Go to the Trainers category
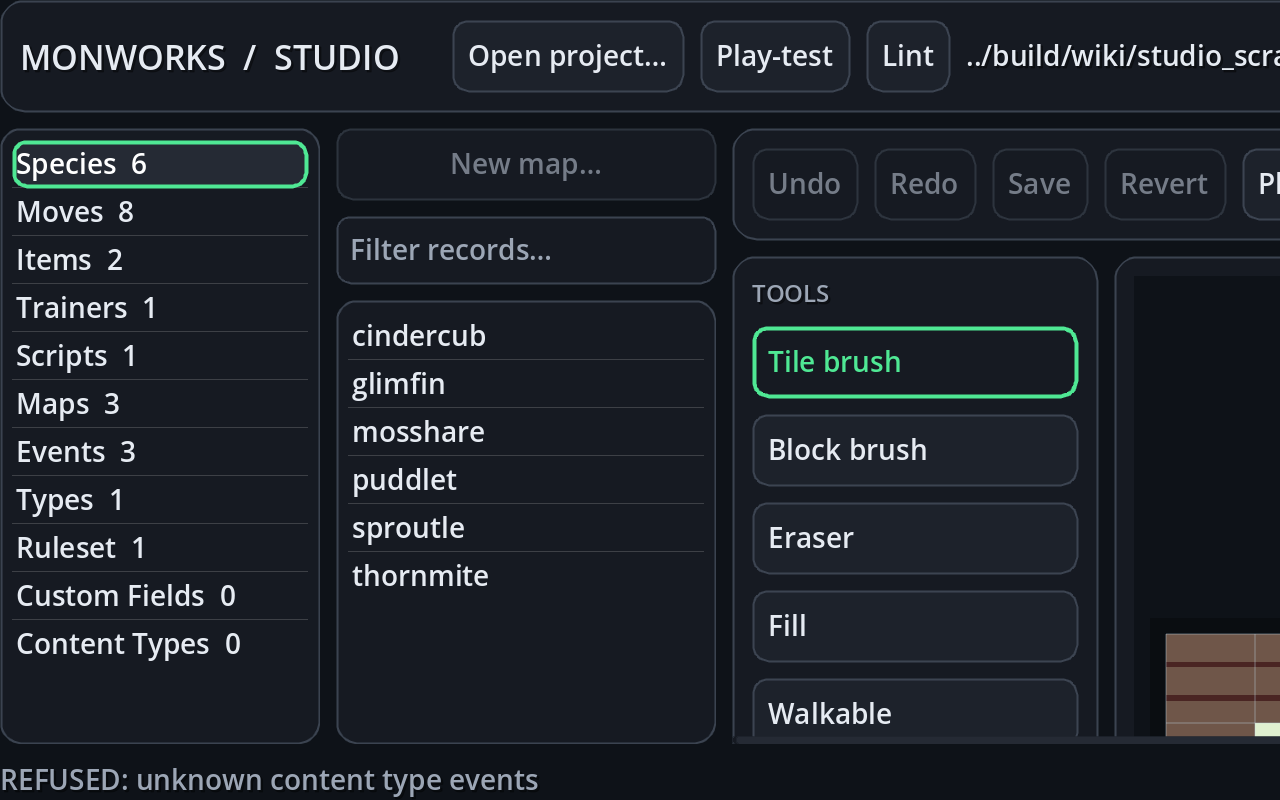1280x800 pixels. (160, 308)
